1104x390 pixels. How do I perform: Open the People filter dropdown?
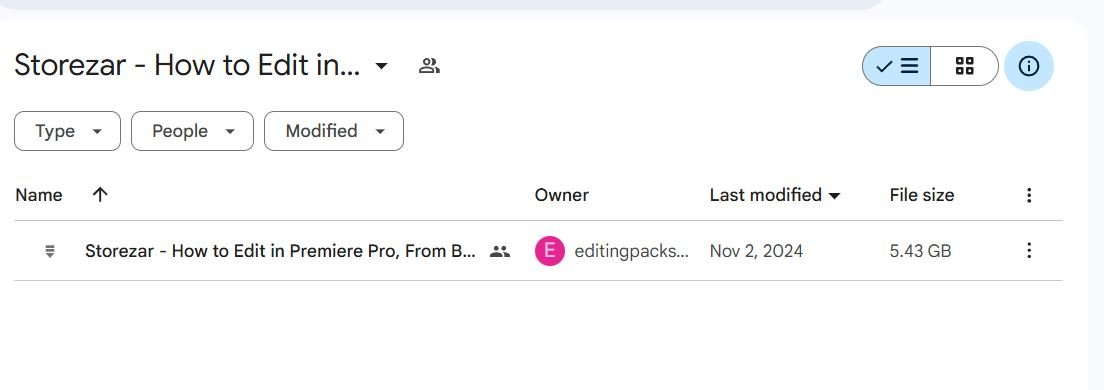pos(192,131)
